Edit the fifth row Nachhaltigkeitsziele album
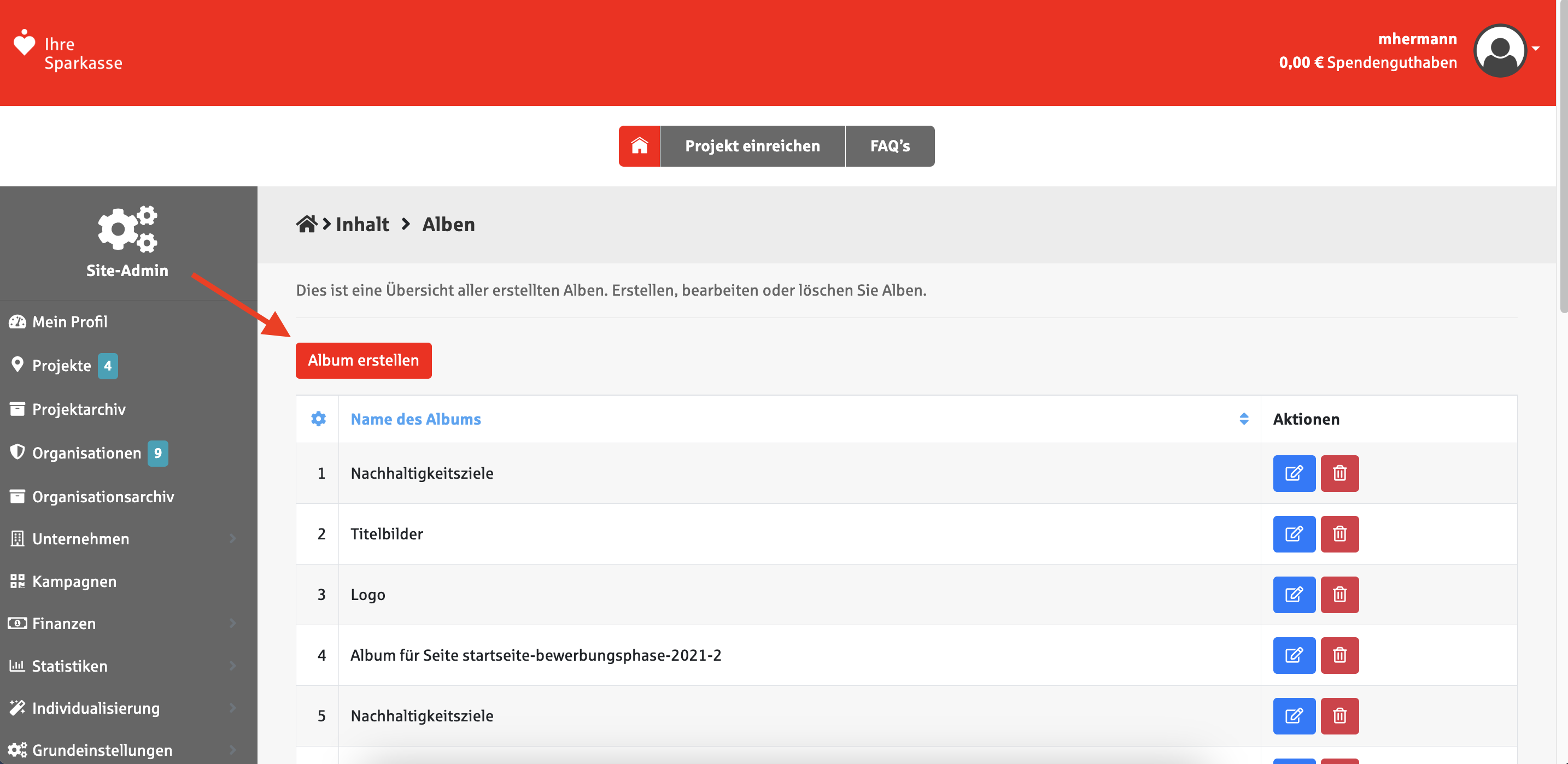The height and width of the screenshot is (764, 1568). pyautogui.click(x=1294, y=716)
